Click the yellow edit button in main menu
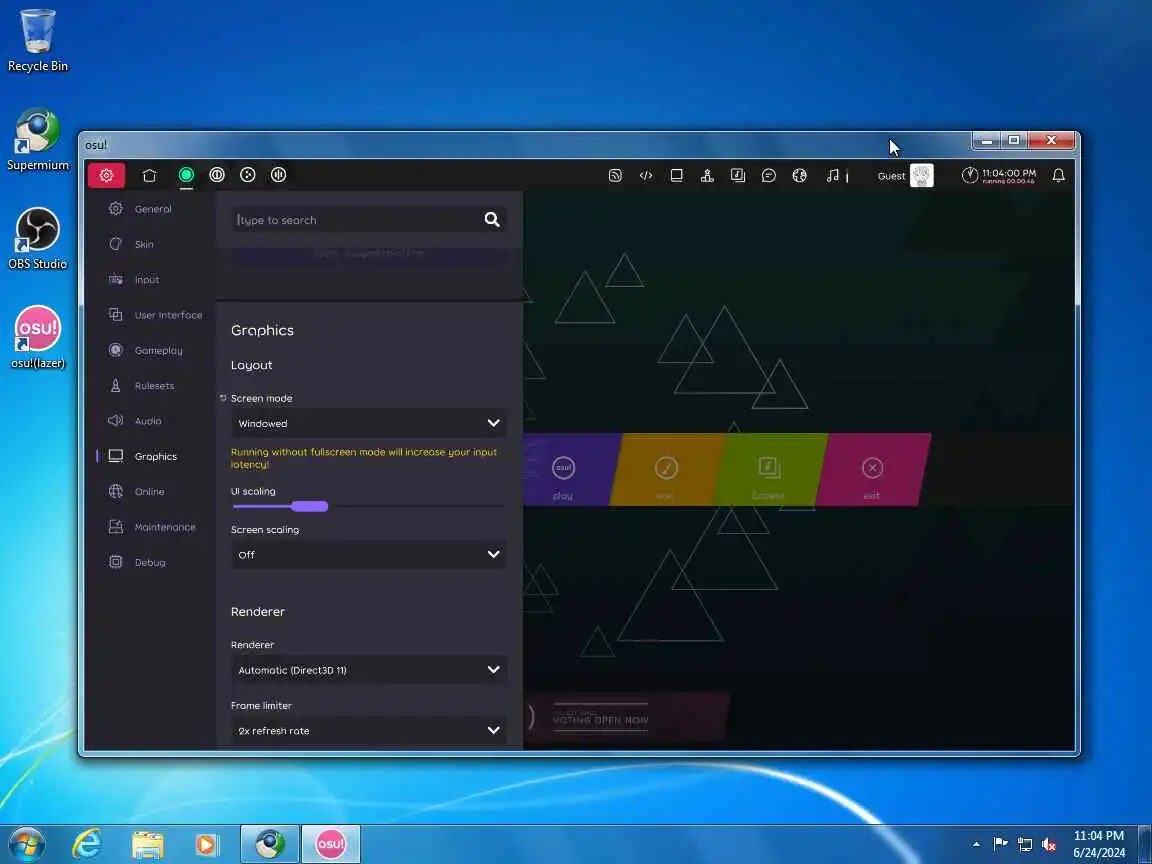 point(667,469)
